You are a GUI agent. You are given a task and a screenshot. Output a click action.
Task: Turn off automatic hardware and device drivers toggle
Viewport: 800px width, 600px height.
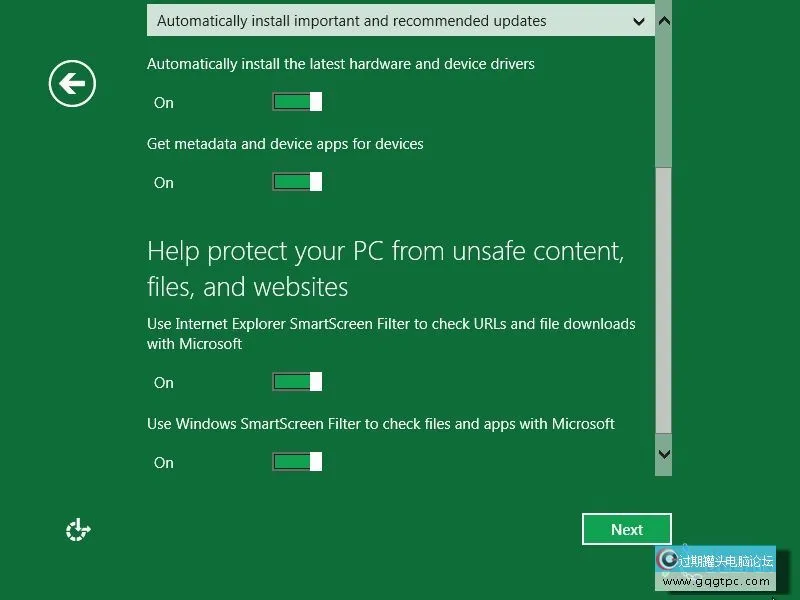tap(297, 102)
